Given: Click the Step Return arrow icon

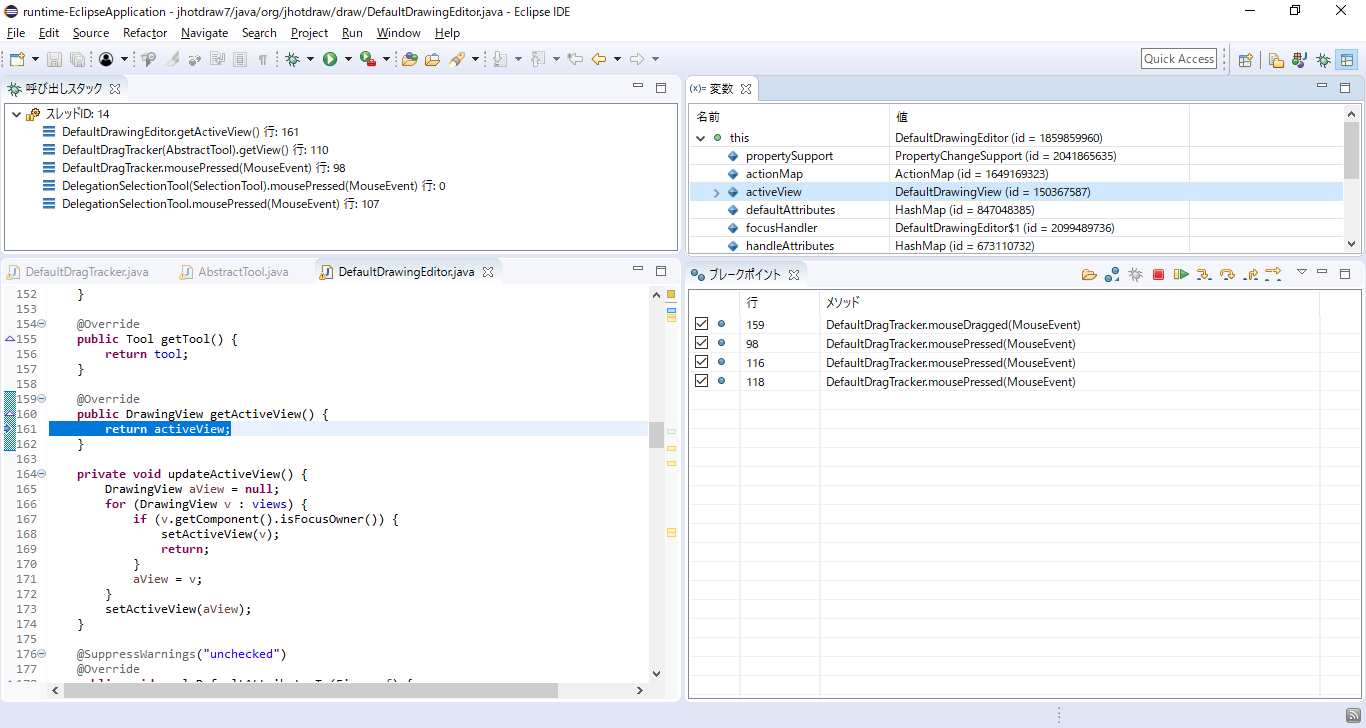Looking at the screenshot, I should pos(1250,274).
